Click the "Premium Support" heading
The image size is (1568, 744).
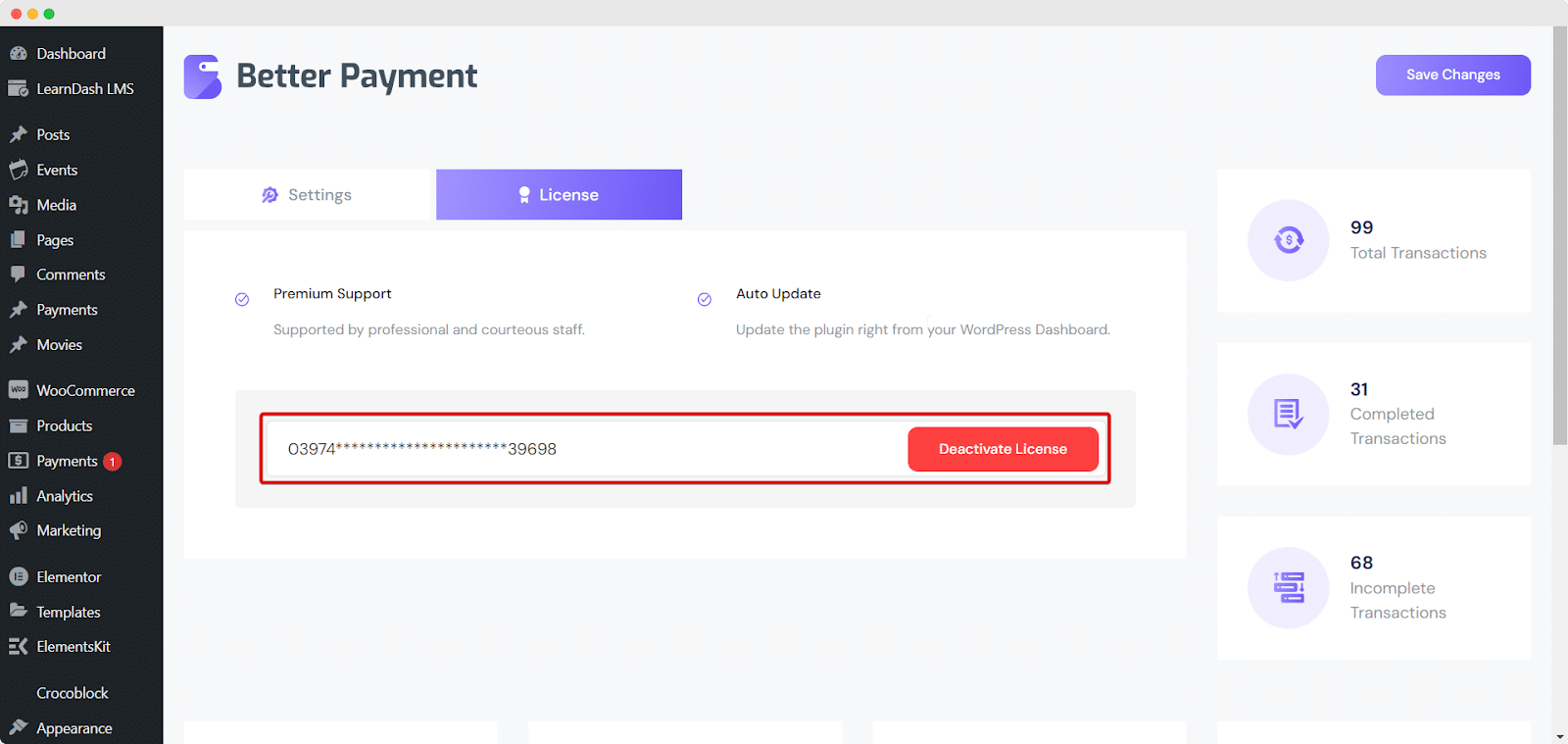coord(332,293)
